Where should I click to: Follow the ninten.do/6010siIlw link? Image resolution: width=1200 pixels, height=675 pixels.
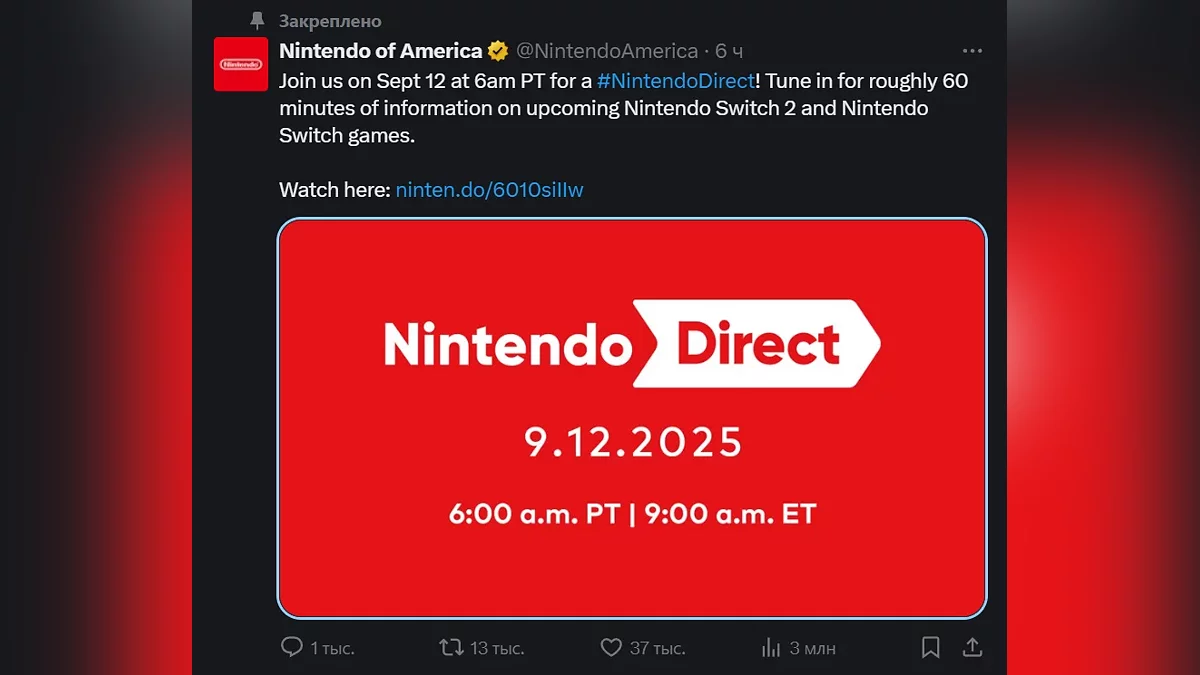coord(489,189)
